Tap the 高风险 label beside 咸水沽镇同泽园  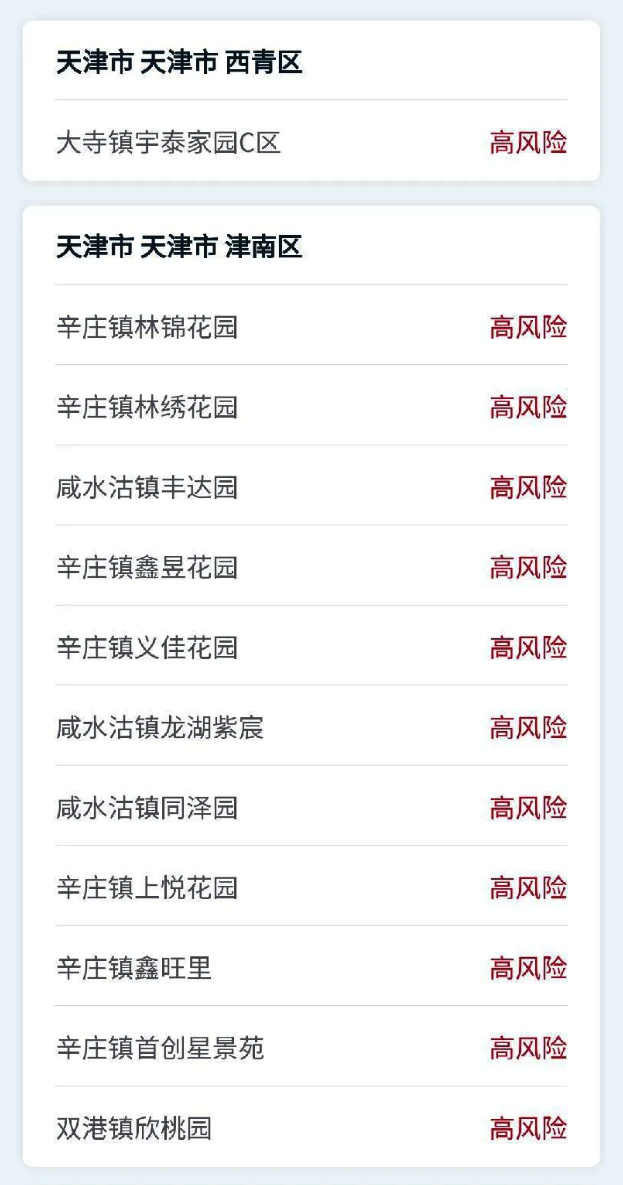click(528, 808)
